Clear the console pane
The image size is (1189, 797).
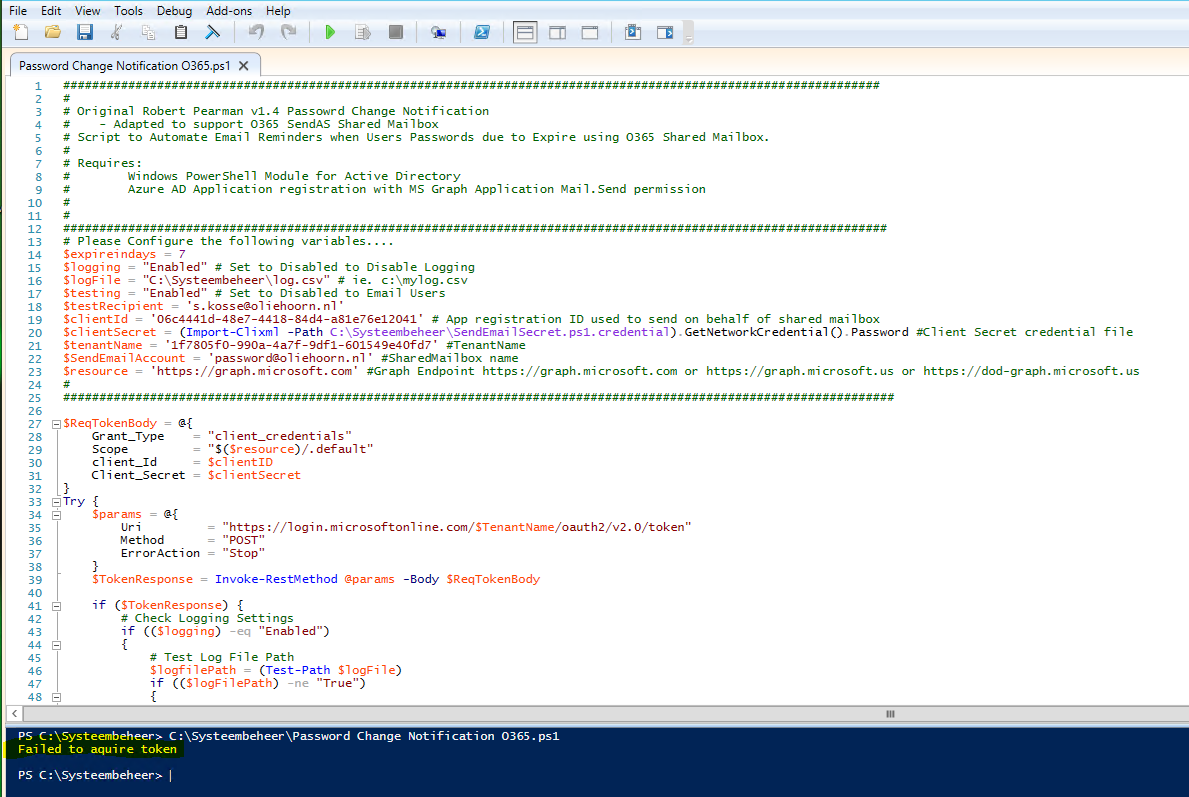pos(212,32)
